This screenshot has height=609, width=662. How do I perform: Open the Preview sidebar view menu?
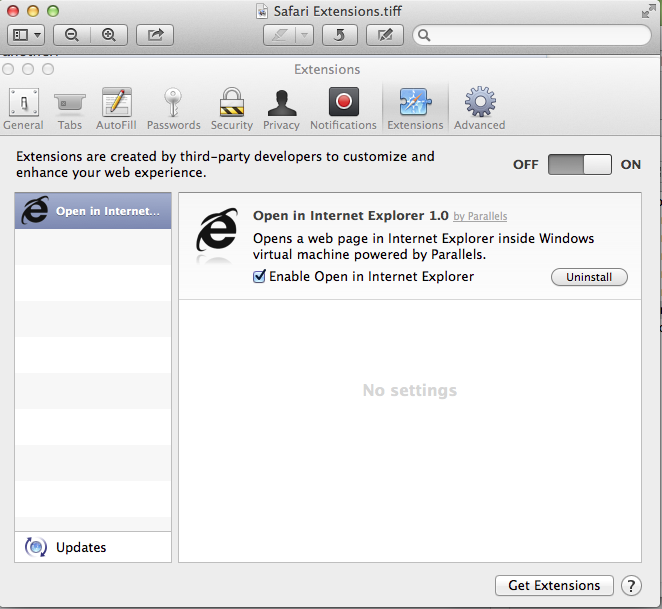[26, 35]
